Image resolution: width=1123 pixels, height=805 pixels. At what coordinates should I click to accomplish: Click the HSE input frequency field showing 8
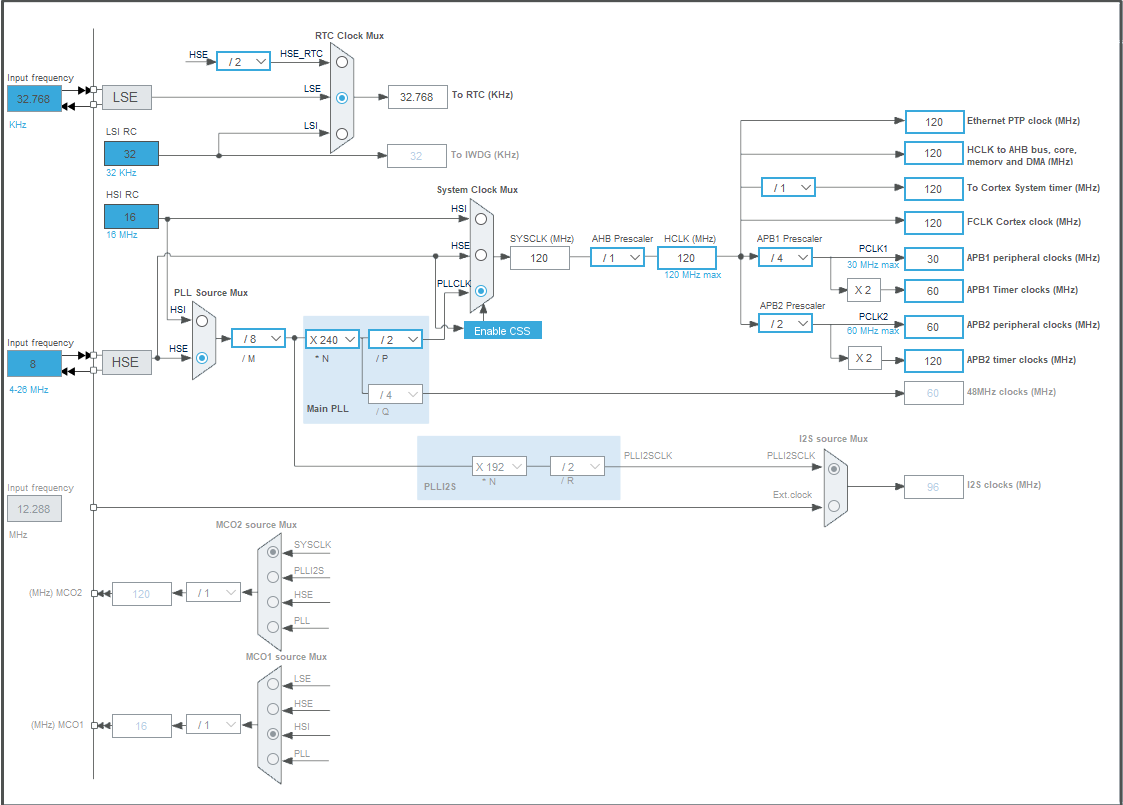pos(32,363)
